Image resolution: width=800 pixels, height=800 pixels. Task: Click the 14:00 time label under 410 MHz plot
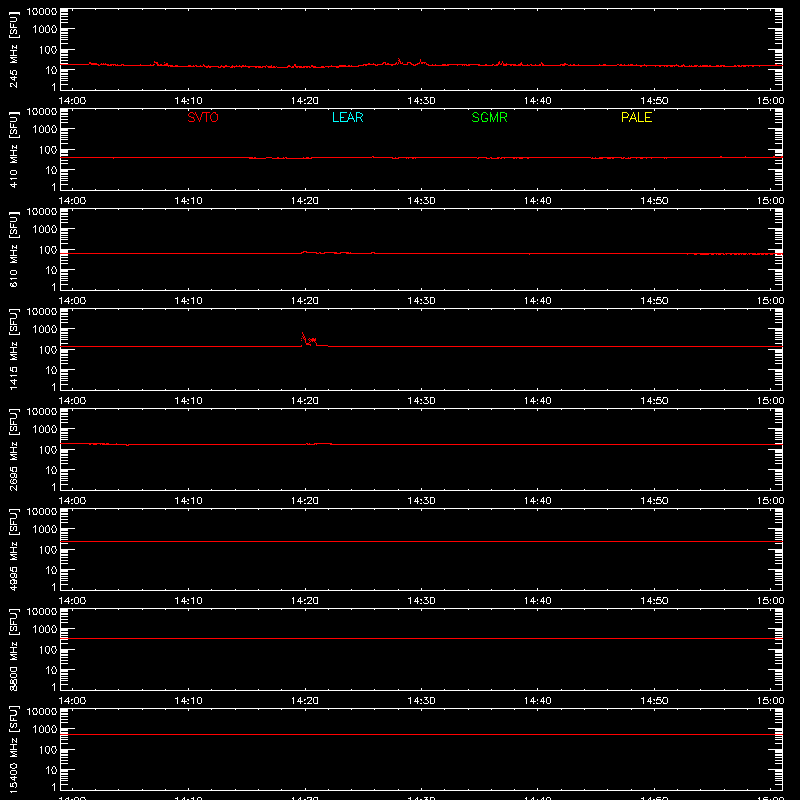pos(72,201)
